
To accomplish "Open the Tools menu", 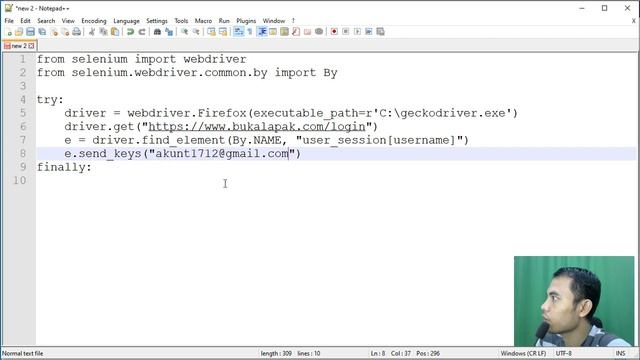I will [x=181, y=21].
